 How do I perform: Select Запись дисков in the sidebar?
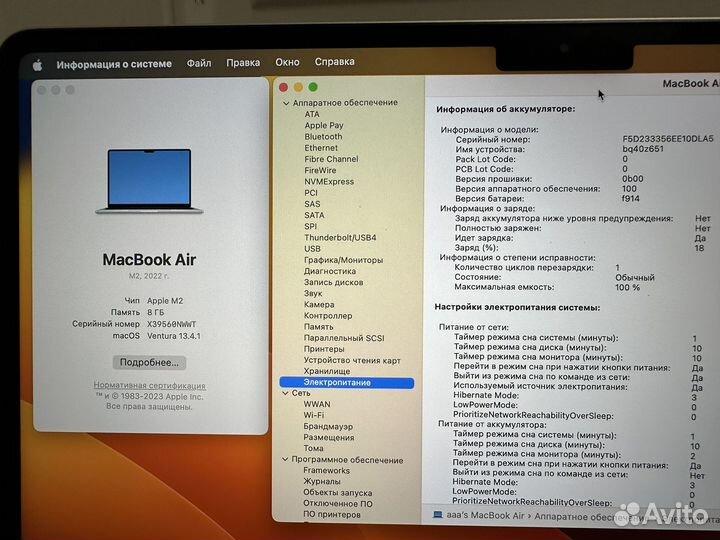point(333,282)
